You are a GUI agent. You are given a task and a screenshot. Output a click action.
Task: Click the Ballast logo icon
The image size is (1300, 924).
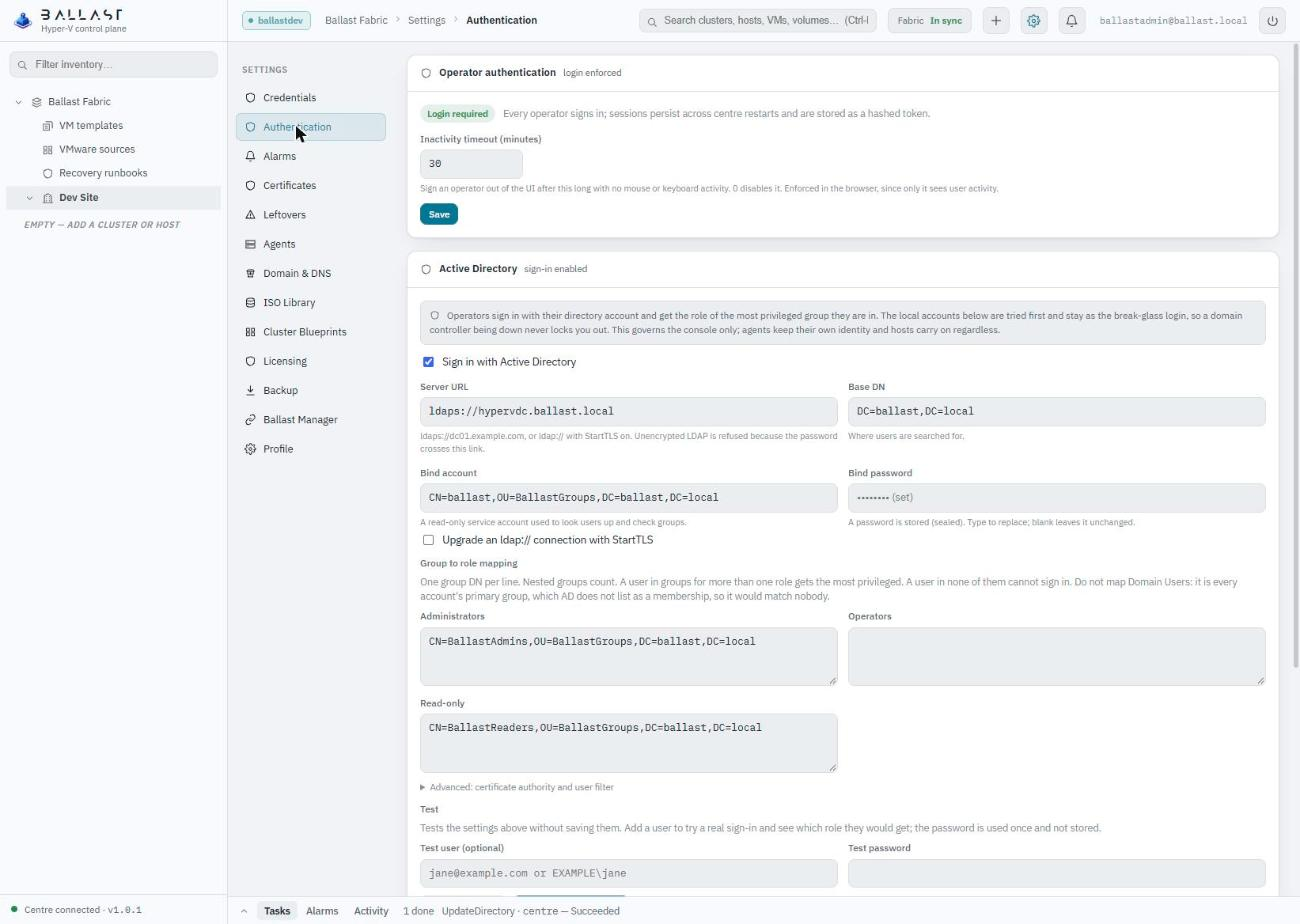23,20
